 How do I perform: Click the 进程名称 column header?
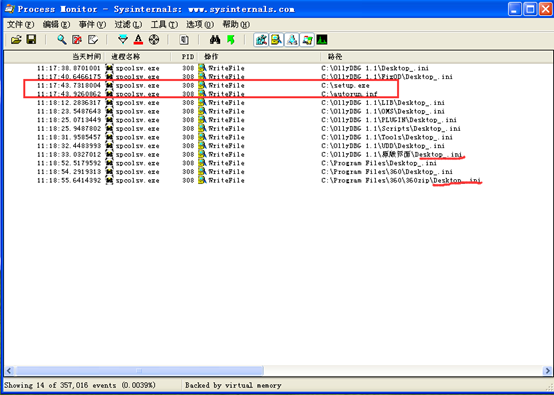tap(137, 57)
